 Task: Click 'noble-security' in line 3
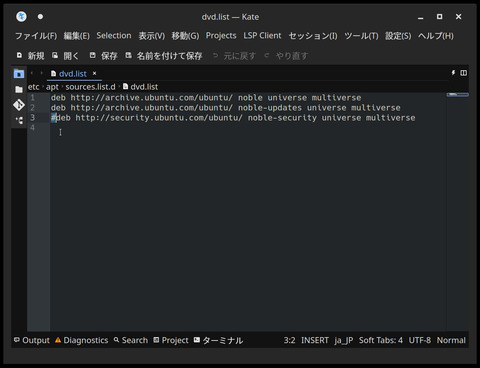coord(282,118)
